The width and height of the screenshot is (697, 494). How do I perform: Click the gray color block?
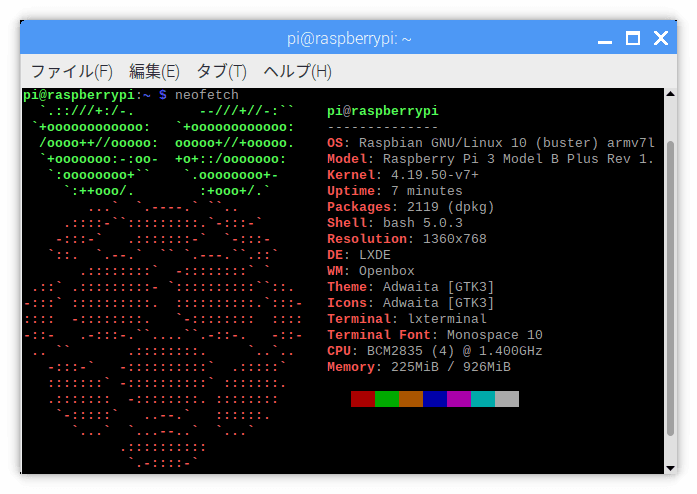(x=507, y=399)
